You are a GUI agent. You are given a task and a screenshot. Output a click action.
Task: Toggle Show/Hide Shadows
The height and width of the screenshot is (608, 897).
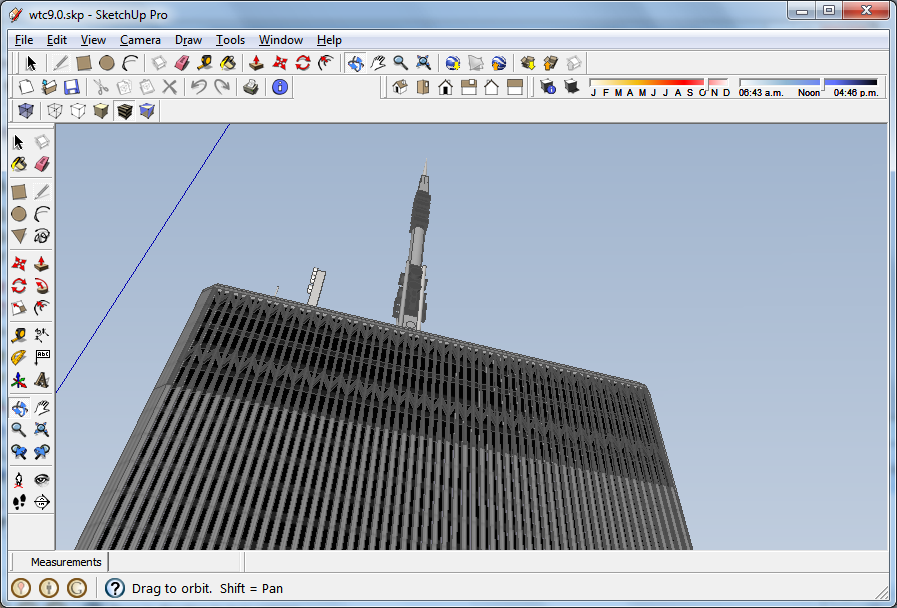571,87
